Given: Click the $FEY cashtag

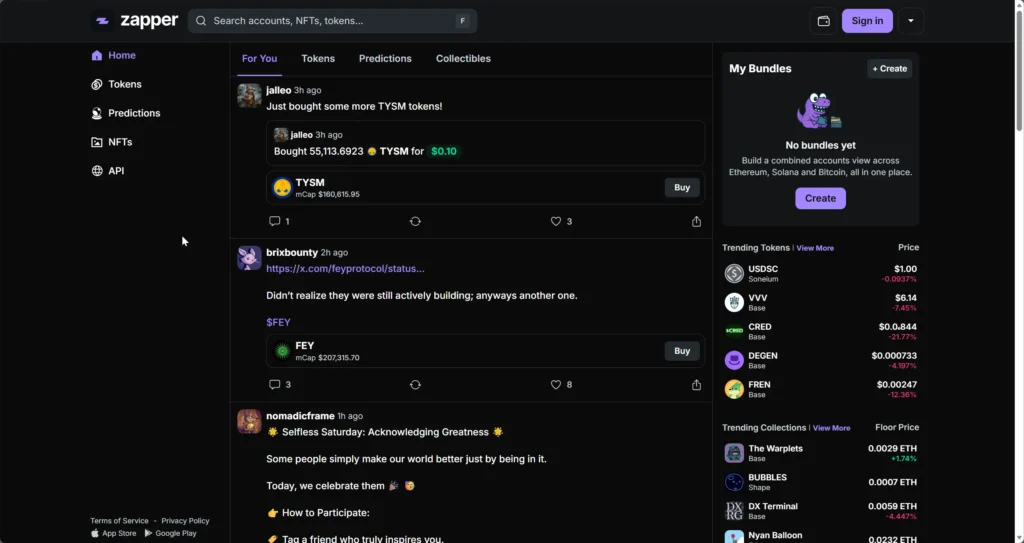Looking at the screenshot, I should click(278, 322).
